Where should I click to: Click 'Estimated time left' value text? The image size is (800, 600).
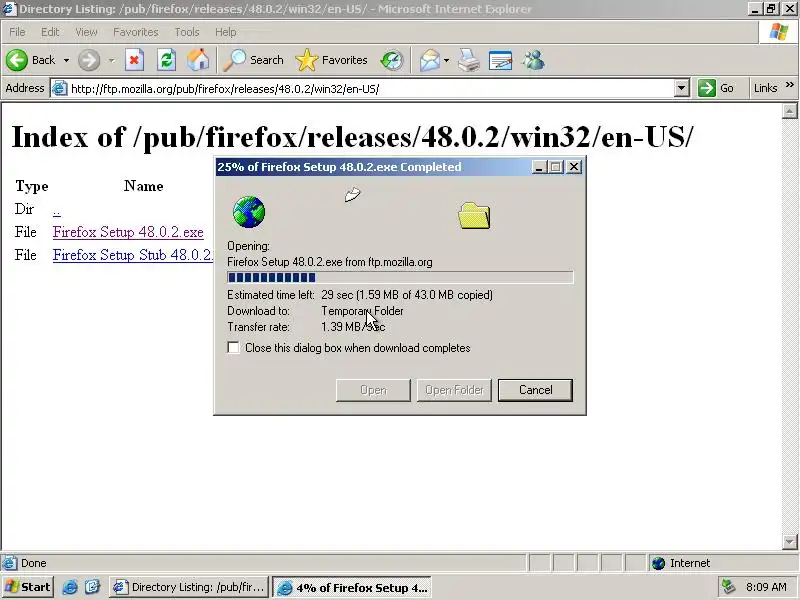pos(407,295)
